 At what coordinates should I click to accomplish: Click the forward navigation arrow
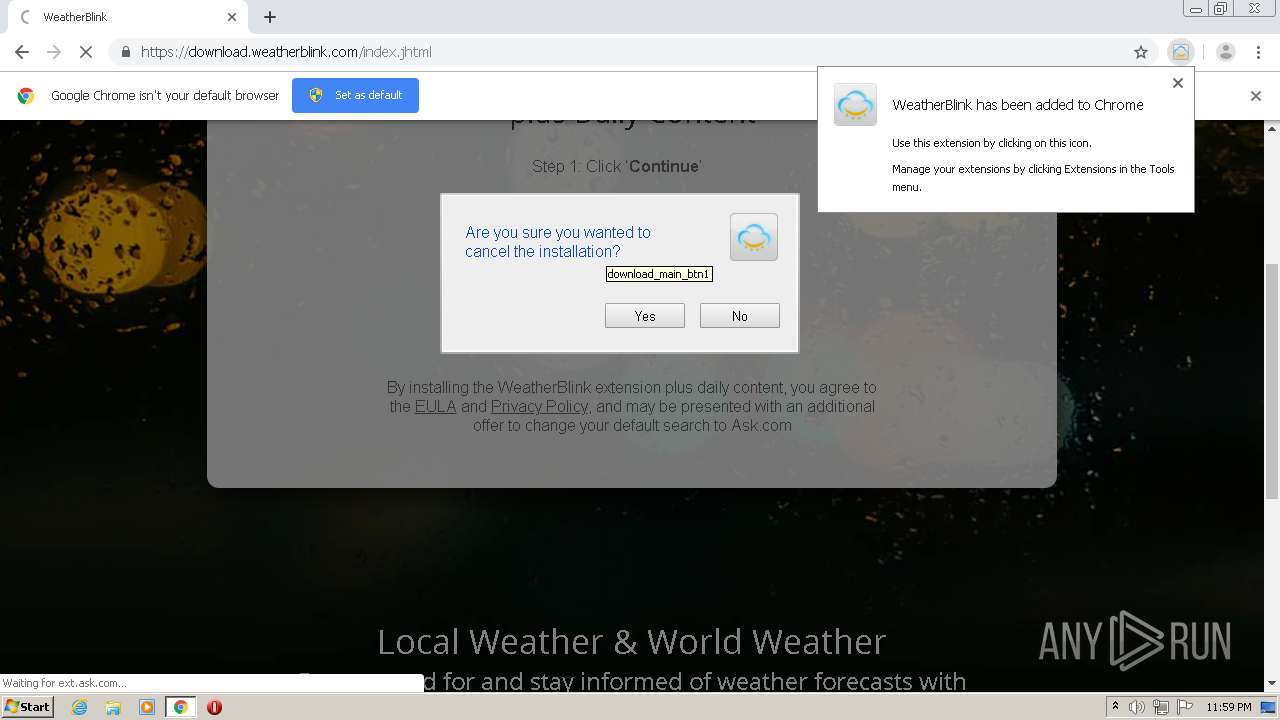point(54,52)
